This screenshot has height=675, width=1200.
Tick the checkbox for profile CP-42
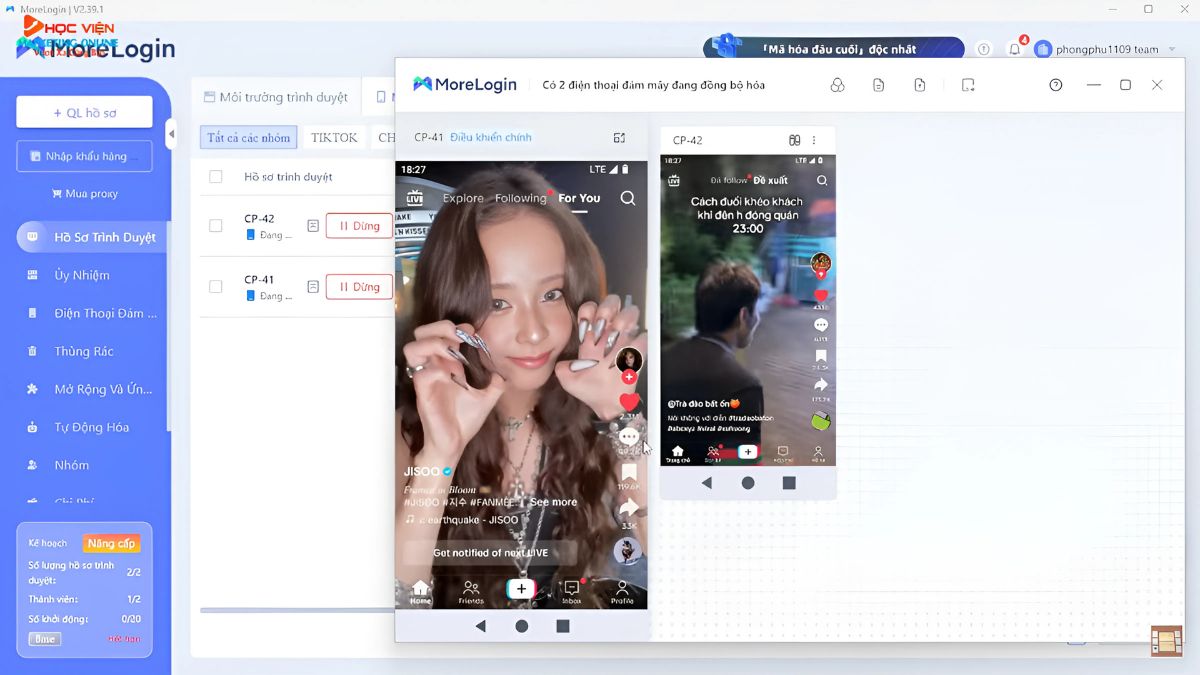[215, 226]
